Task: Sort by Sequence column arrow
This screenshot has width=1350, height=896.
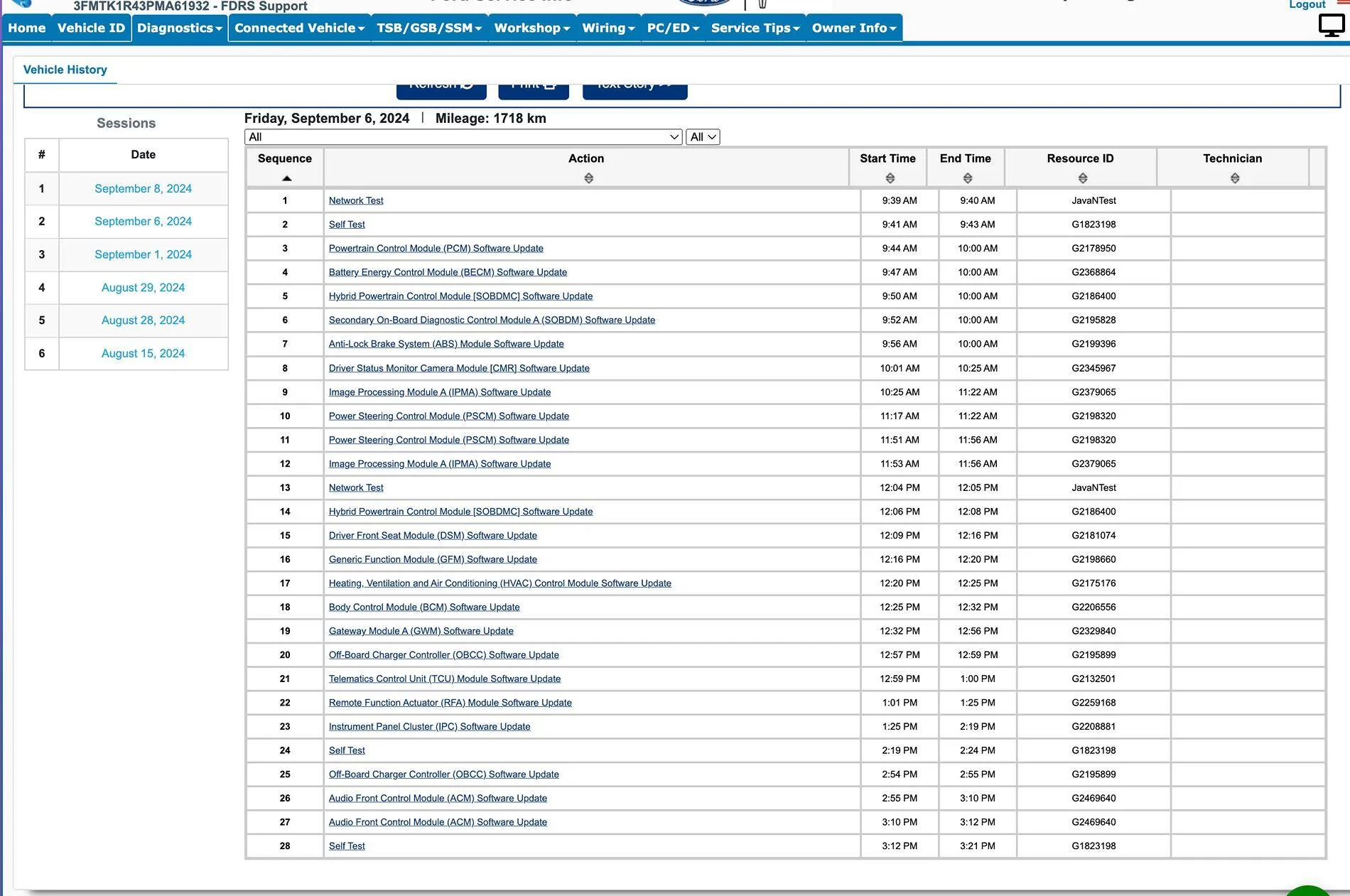Action: (286, 178)
